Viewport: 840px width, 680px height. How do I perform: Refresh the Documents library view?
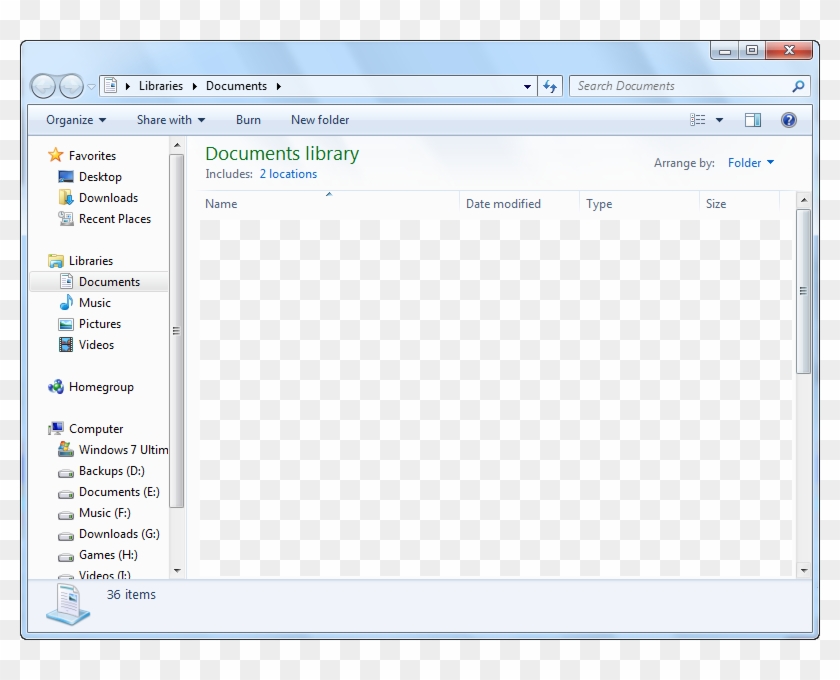549,86
